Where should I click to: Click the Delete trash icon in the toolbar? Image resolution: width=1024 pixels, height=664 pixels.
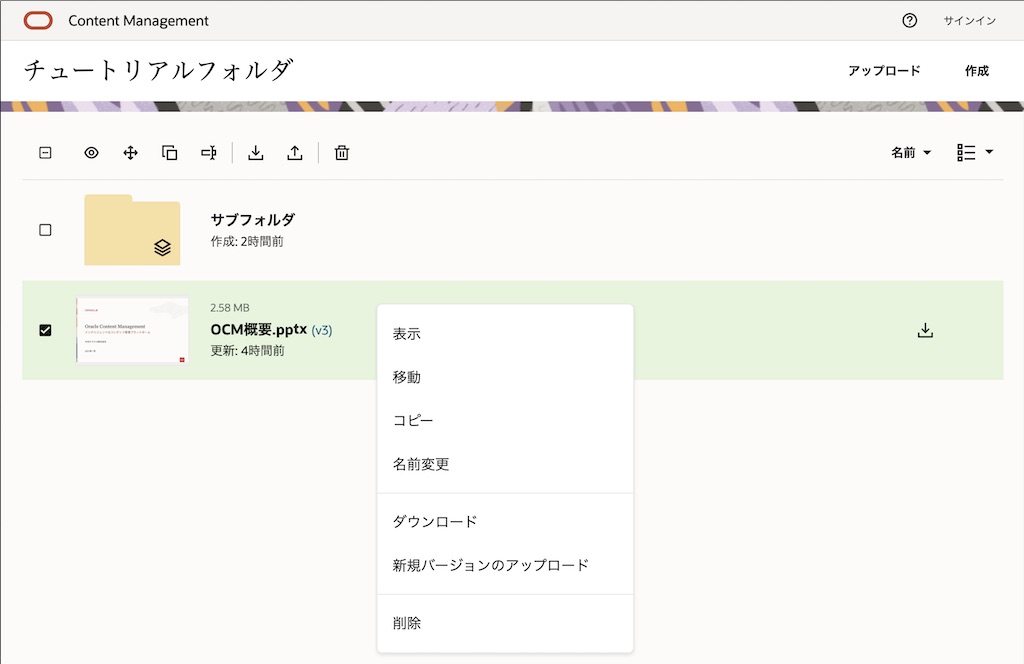341,152
